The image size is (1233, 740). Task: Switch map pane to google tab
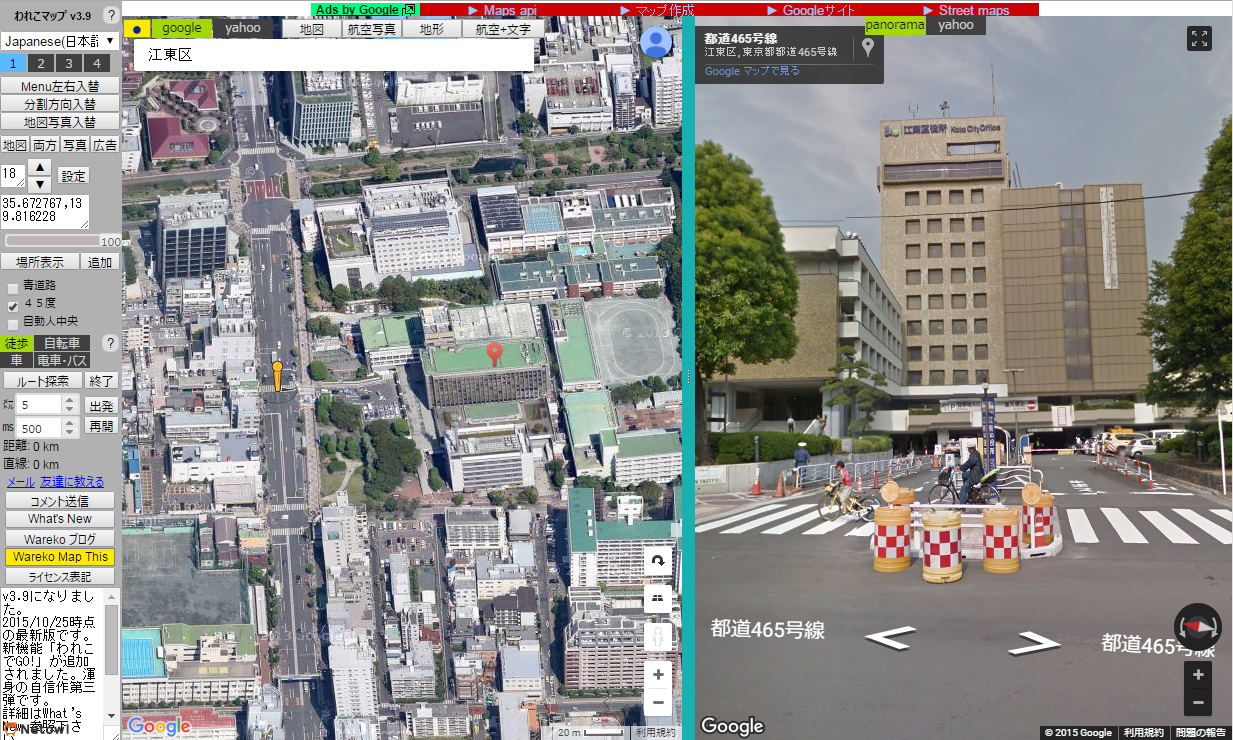182,28
